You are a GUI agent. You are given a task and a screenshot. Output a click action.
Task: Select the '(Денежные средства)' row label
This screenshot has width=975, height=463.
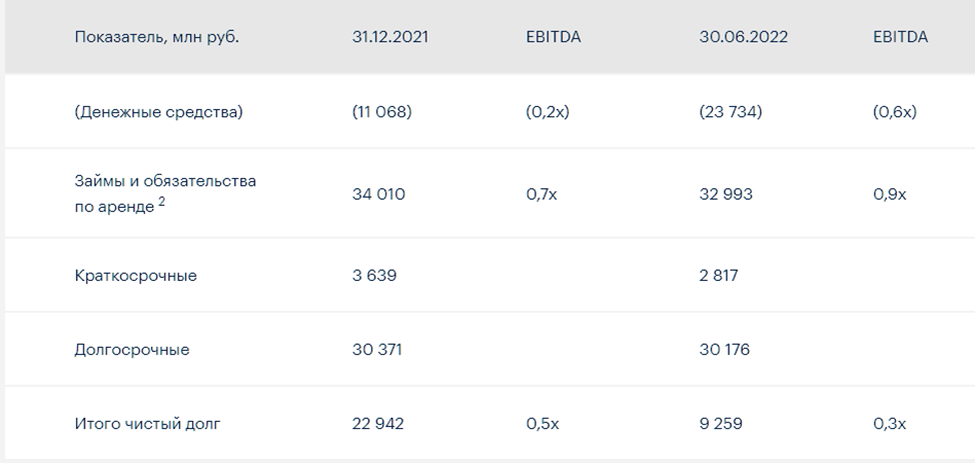point(159,112)
